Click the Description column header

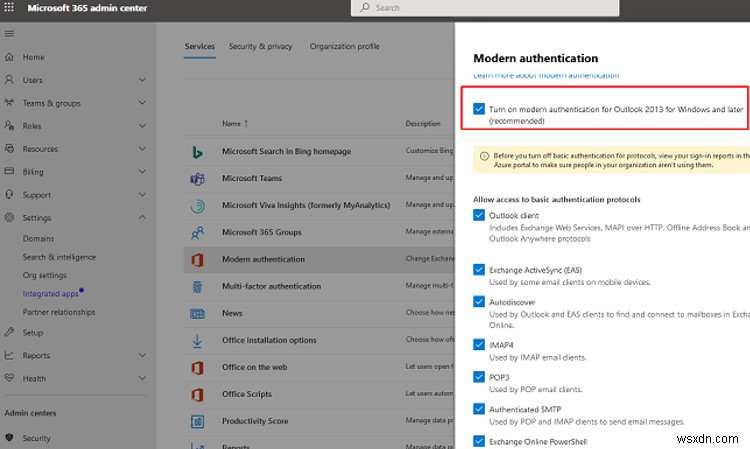click(423, 123)
